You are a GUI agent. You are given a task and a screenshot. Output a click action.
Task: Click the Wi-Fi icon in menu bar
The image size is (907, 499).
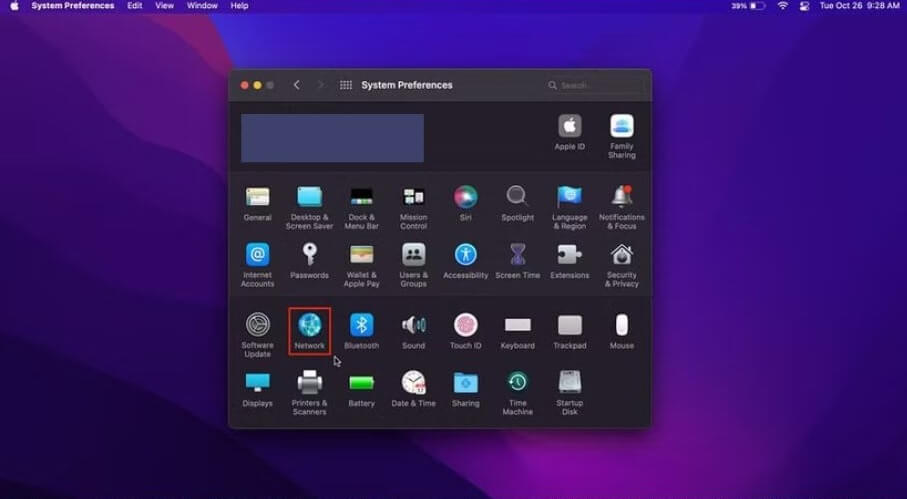click(782, 6)
